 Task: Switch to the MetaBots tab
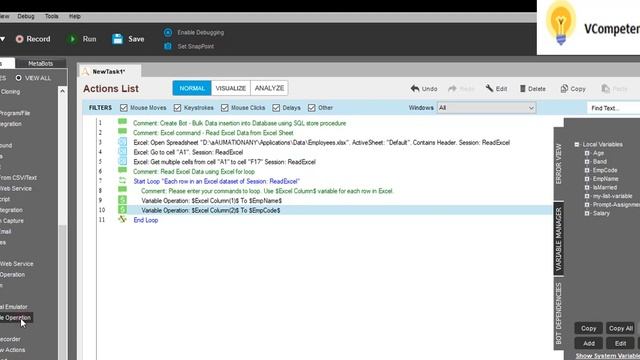tap(40, 63)
